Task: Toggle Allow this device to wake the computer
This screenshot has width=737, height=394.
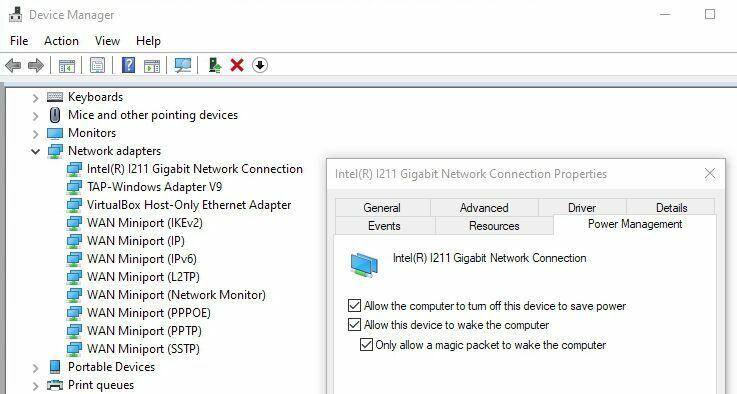Action: point(354,325)
